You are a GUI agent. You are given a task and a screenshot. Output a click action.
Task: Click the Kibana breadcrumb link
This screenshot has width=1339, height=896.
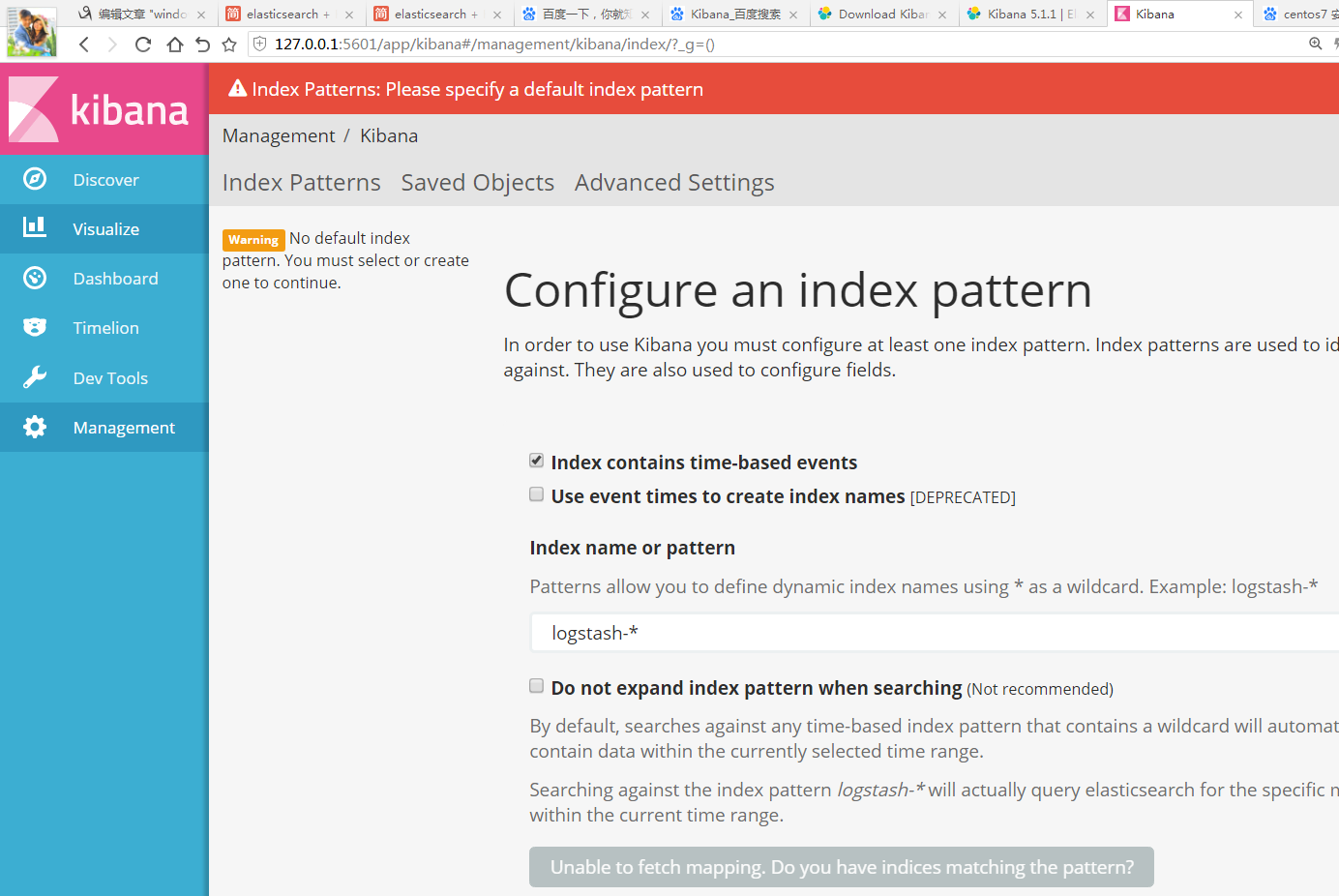click(x=389, y=136)
